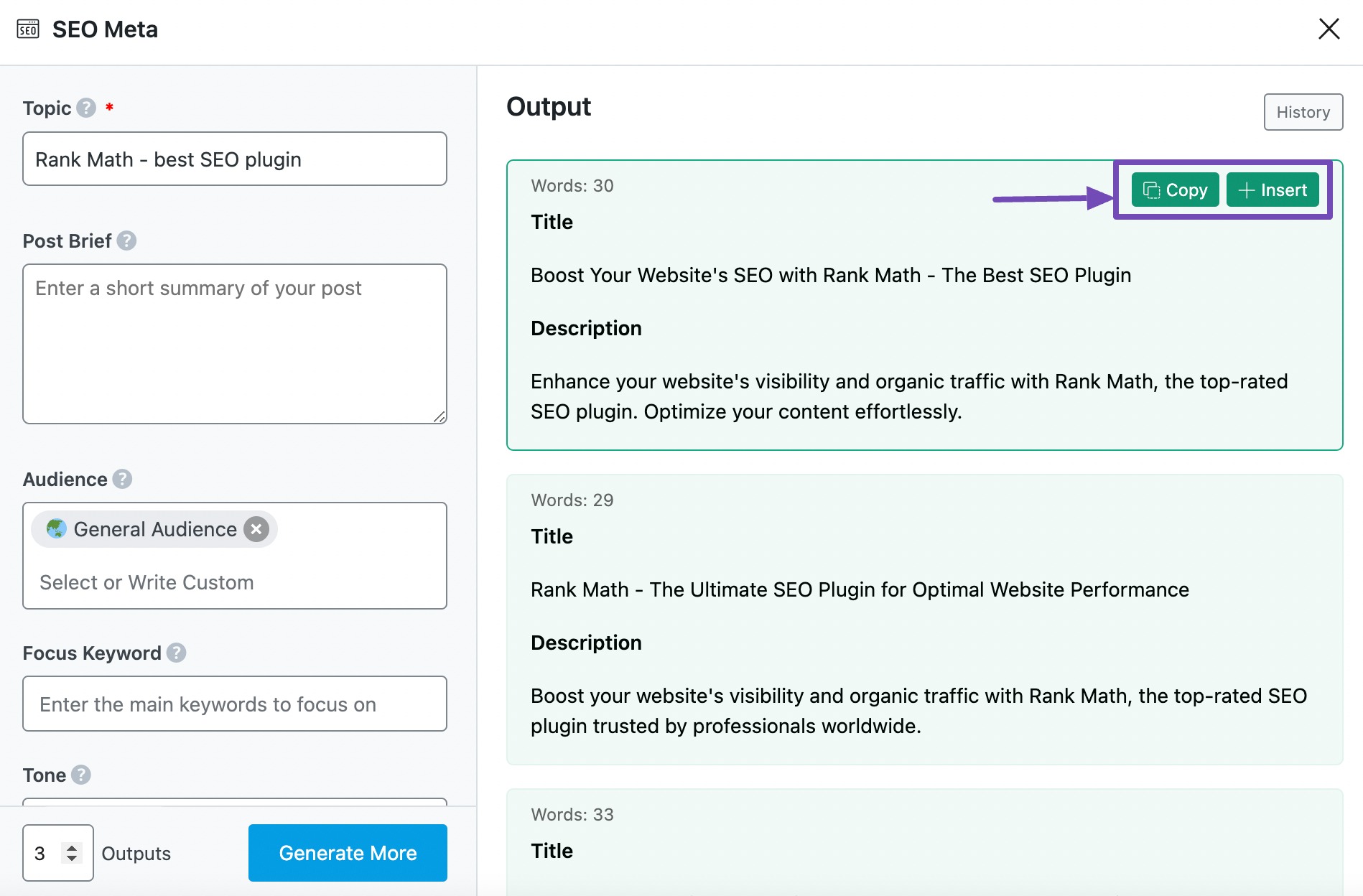The height and width of the screenshot is (896, 1363).
Task: Click the SEO Meta header icon
Action: (28, 29)
